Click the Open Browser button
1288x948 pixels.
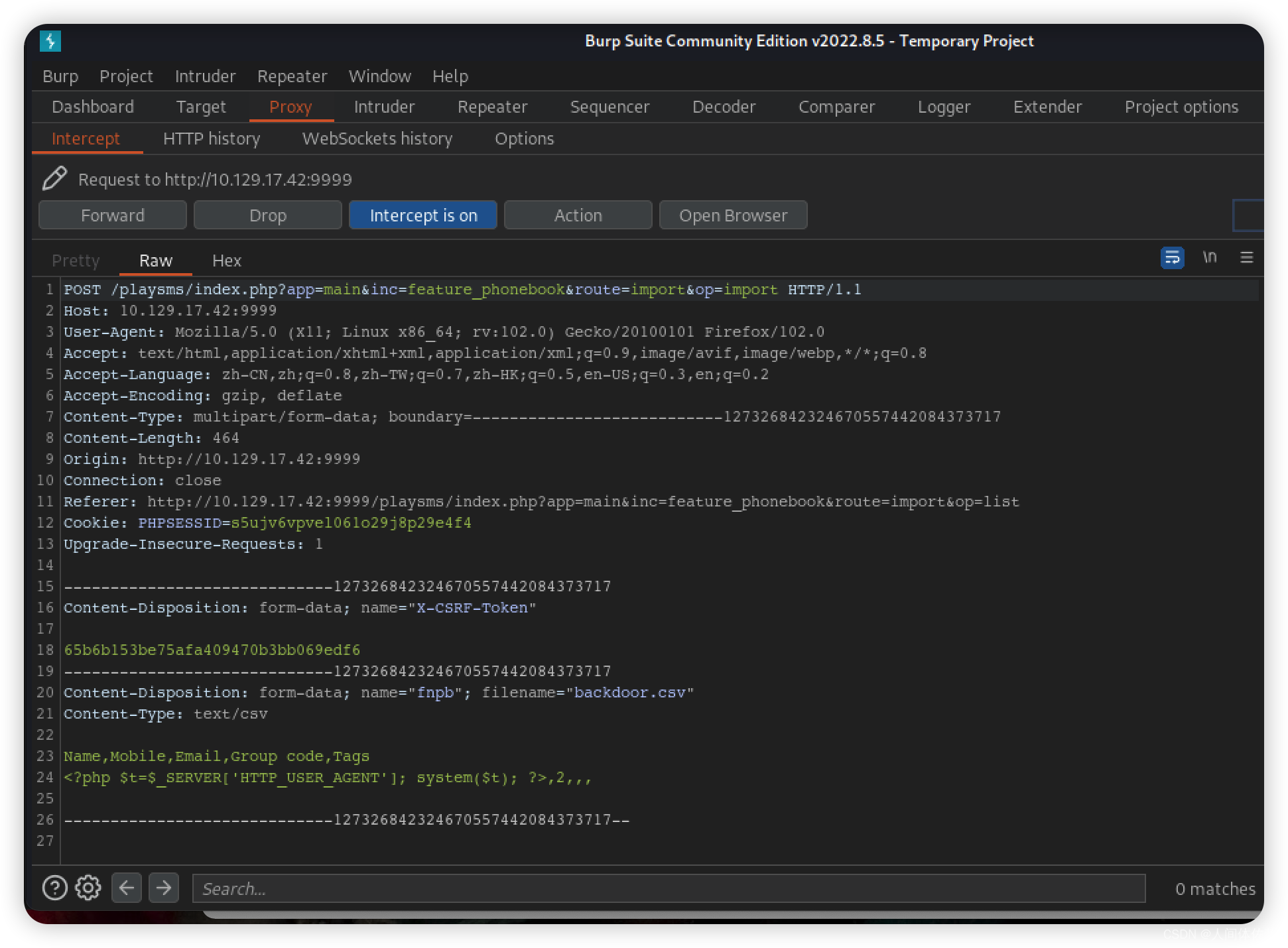point(734,215)
